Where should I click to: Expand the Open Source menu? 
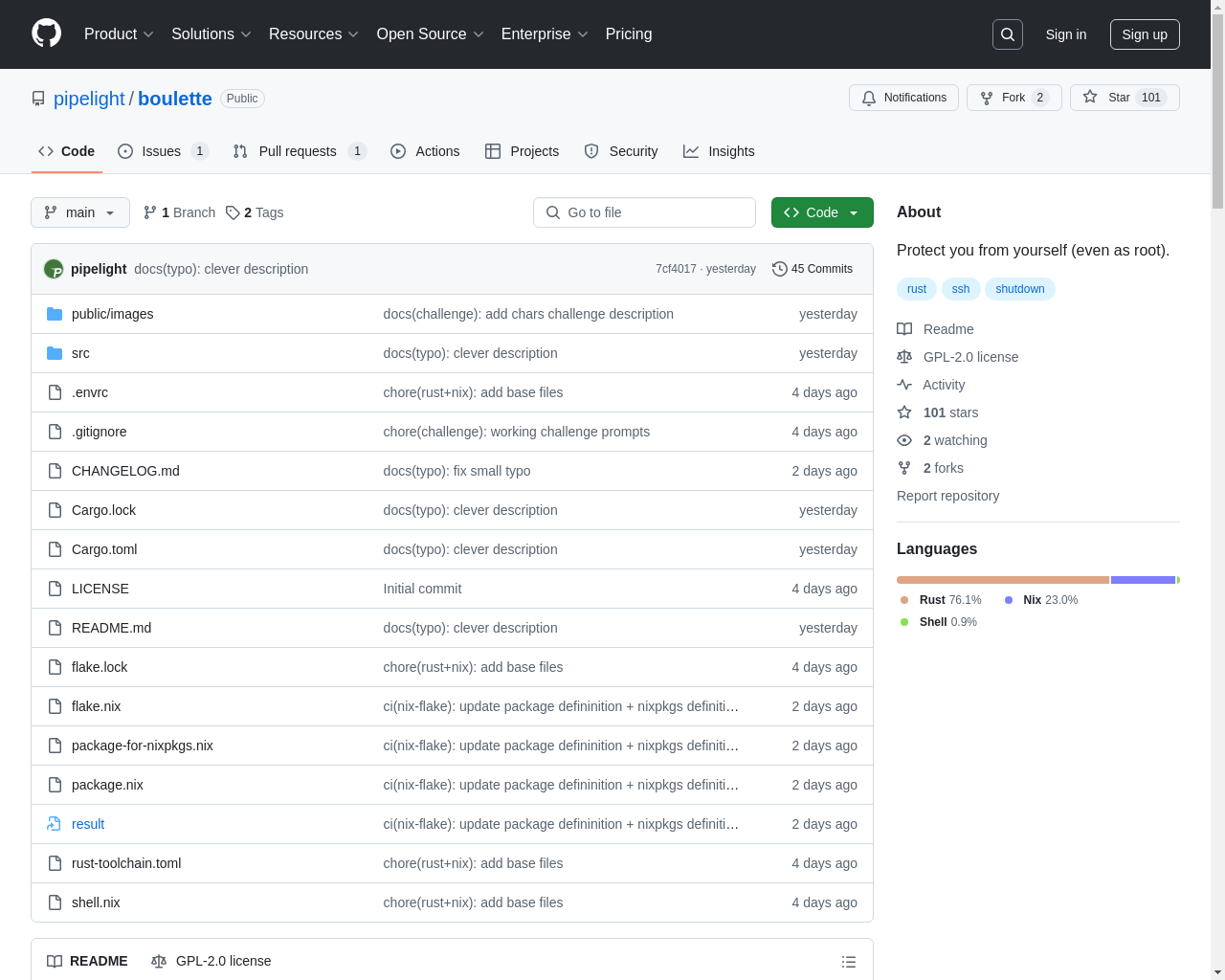point(431,34)
